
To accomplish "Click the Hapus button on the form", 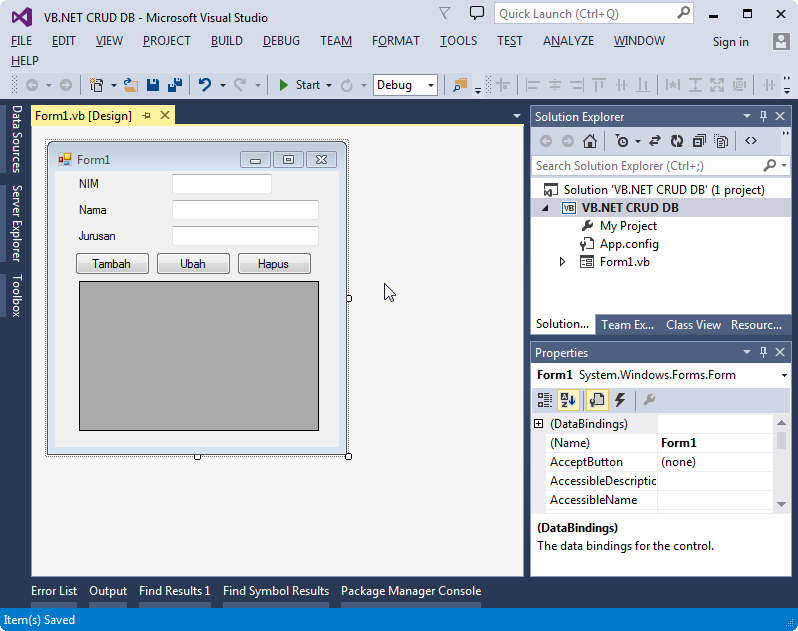I will pyautogui.click(x=274, y=264).
